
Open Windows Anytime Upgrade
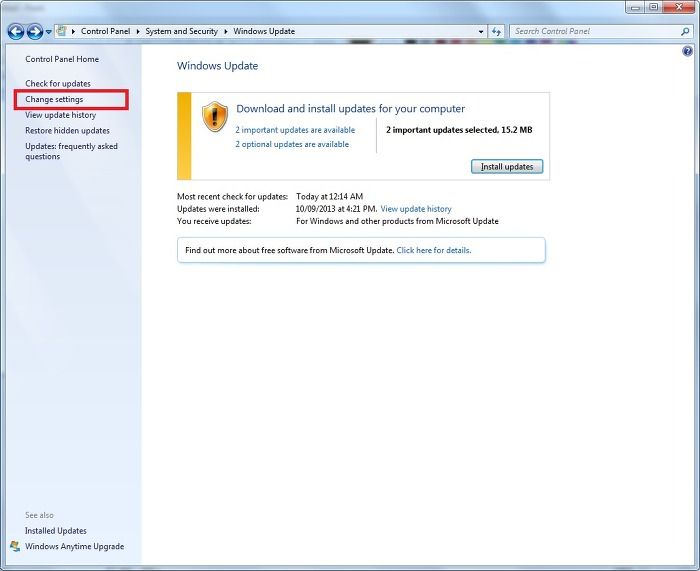tap(75, 546)
